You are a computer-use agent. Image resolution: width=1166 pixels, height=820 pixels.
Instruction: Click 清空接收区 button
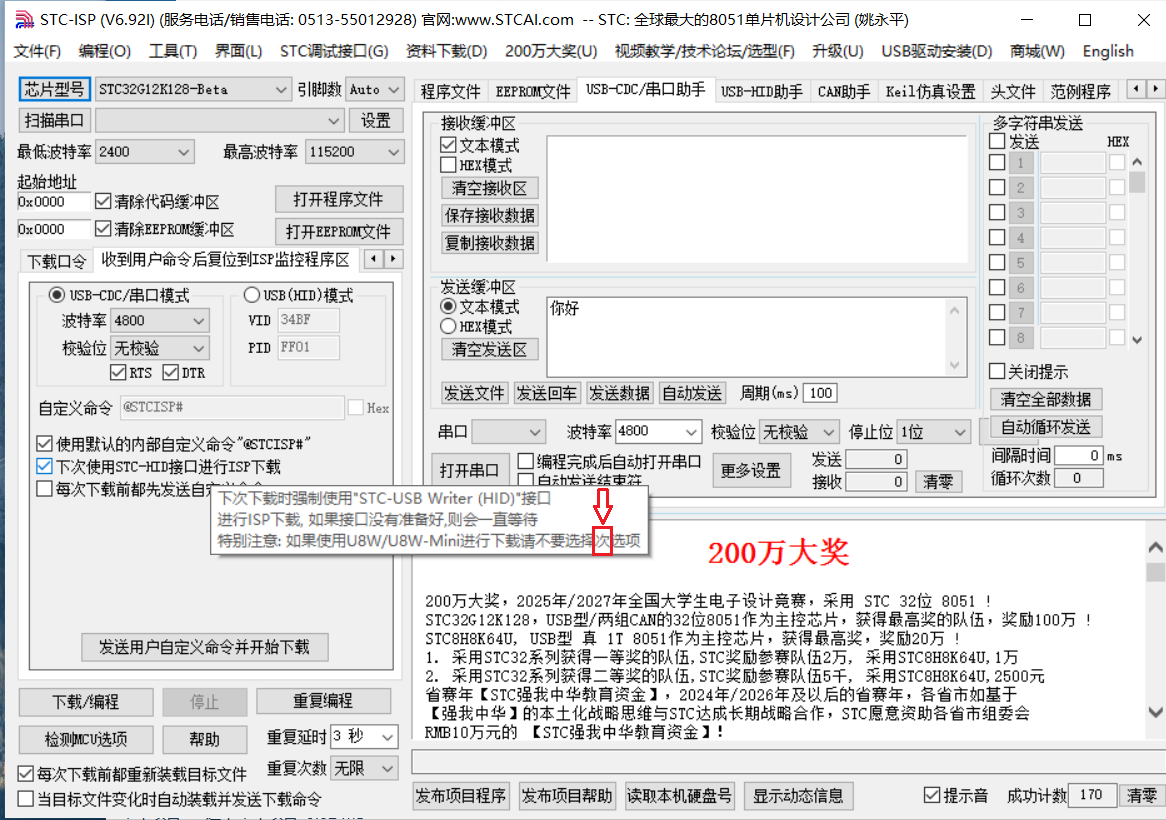click(489, 188)
